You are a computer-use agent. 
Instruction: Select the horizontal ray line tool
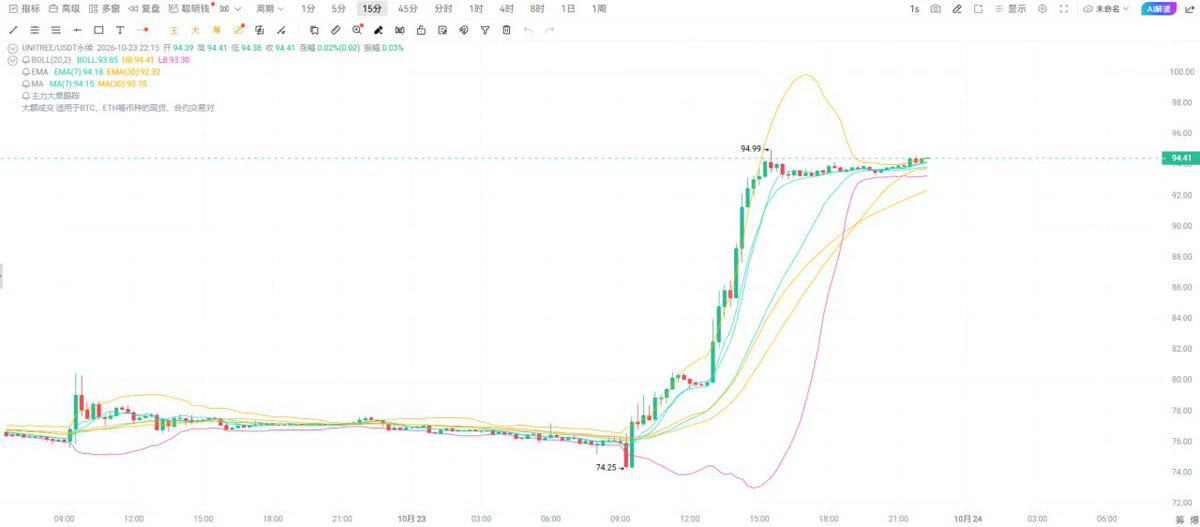(x=77, y=30)
